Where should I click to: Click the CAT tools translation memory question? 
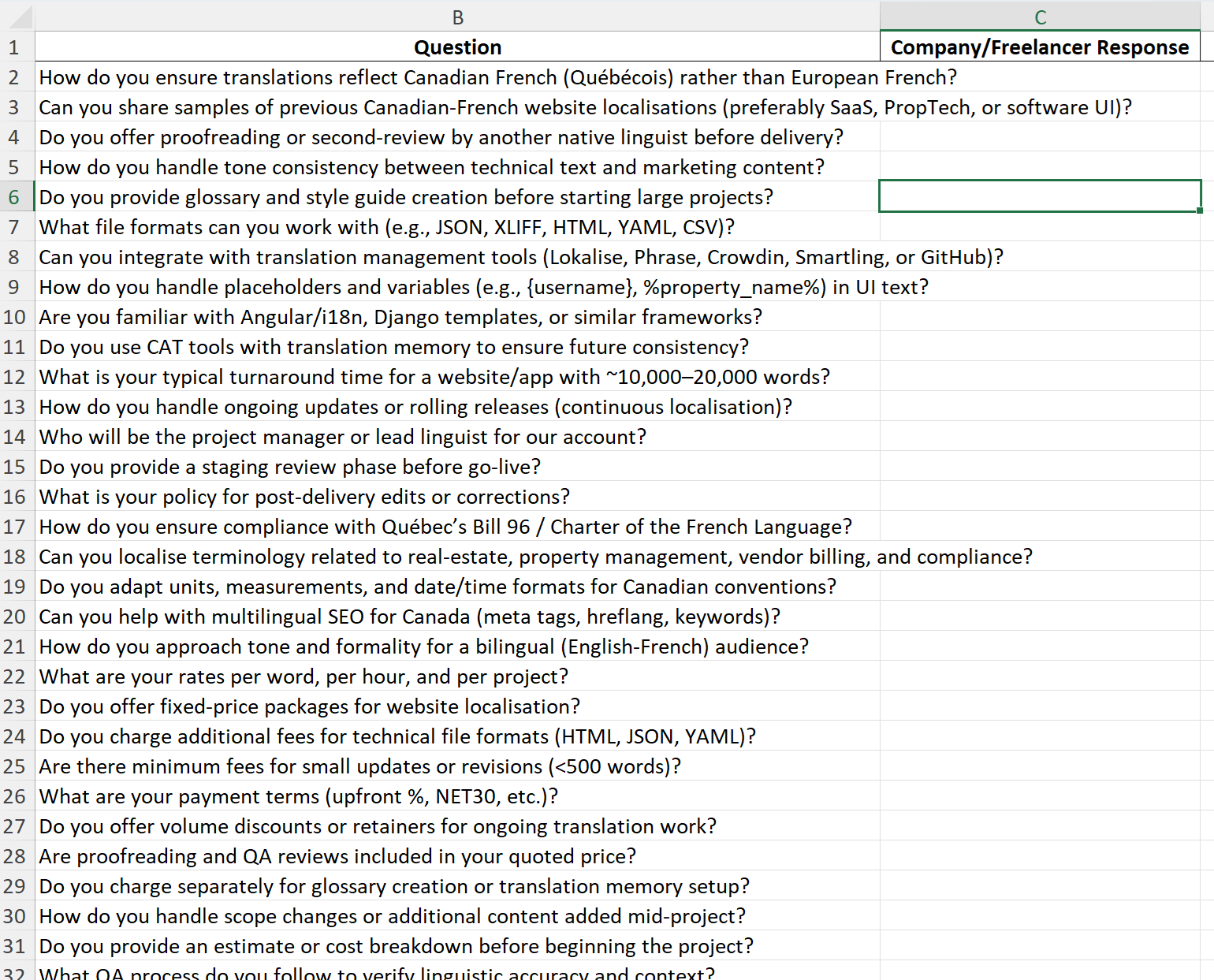point(457,346)
